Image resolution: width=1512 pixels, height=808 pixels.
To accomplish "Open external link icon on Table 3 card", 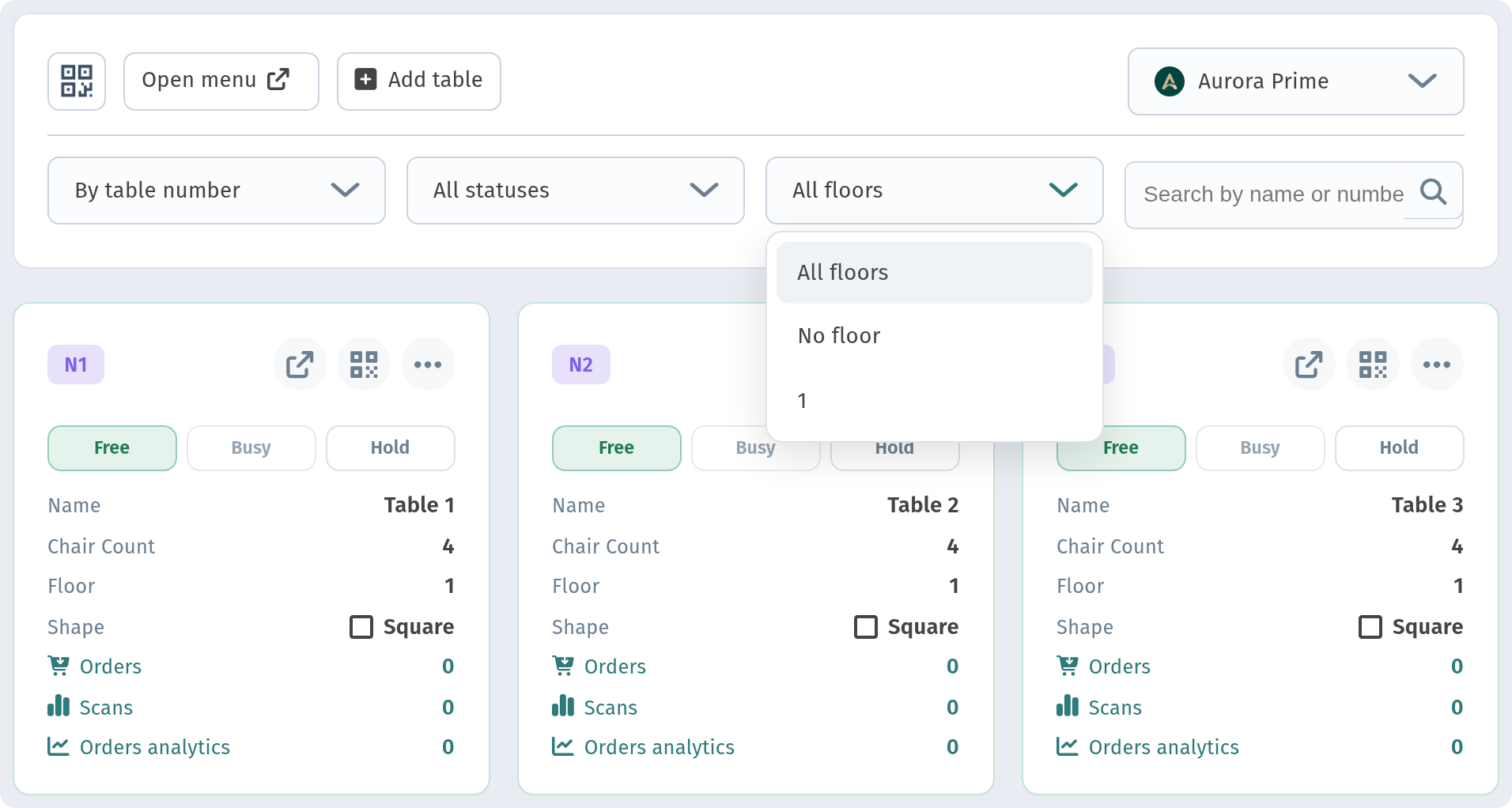I will pos(1310,364).
